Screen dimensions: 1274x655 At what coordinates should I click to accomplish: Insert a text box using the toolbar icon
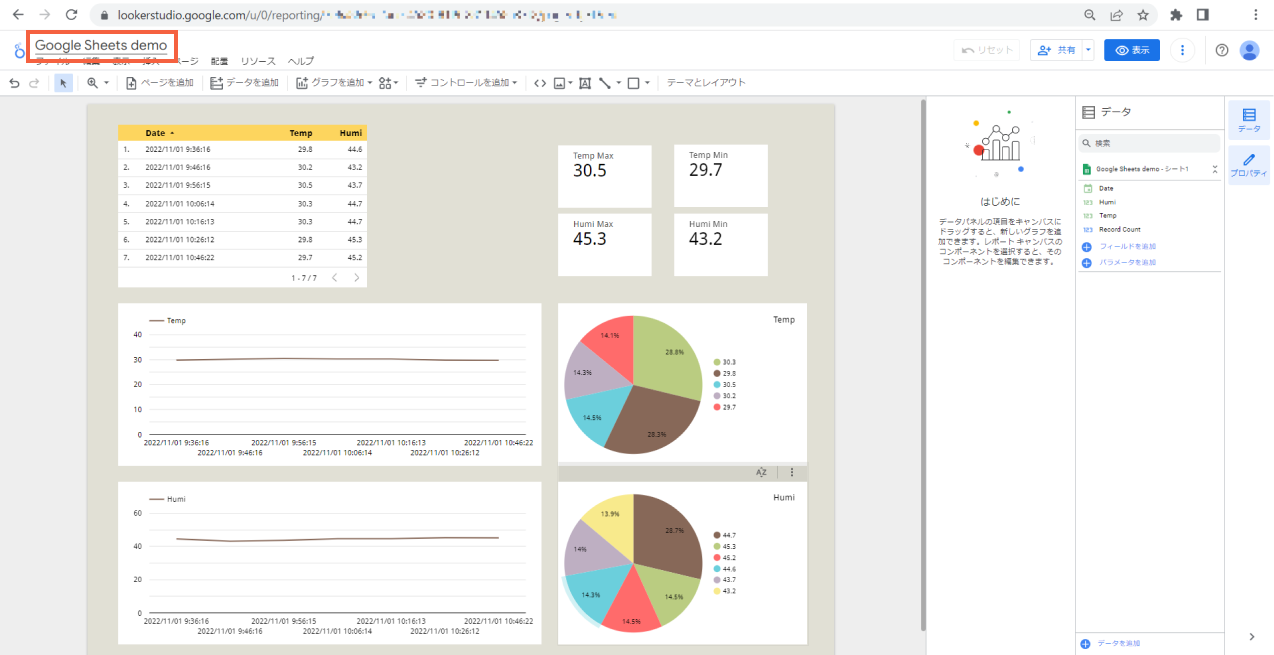point(585,83)
